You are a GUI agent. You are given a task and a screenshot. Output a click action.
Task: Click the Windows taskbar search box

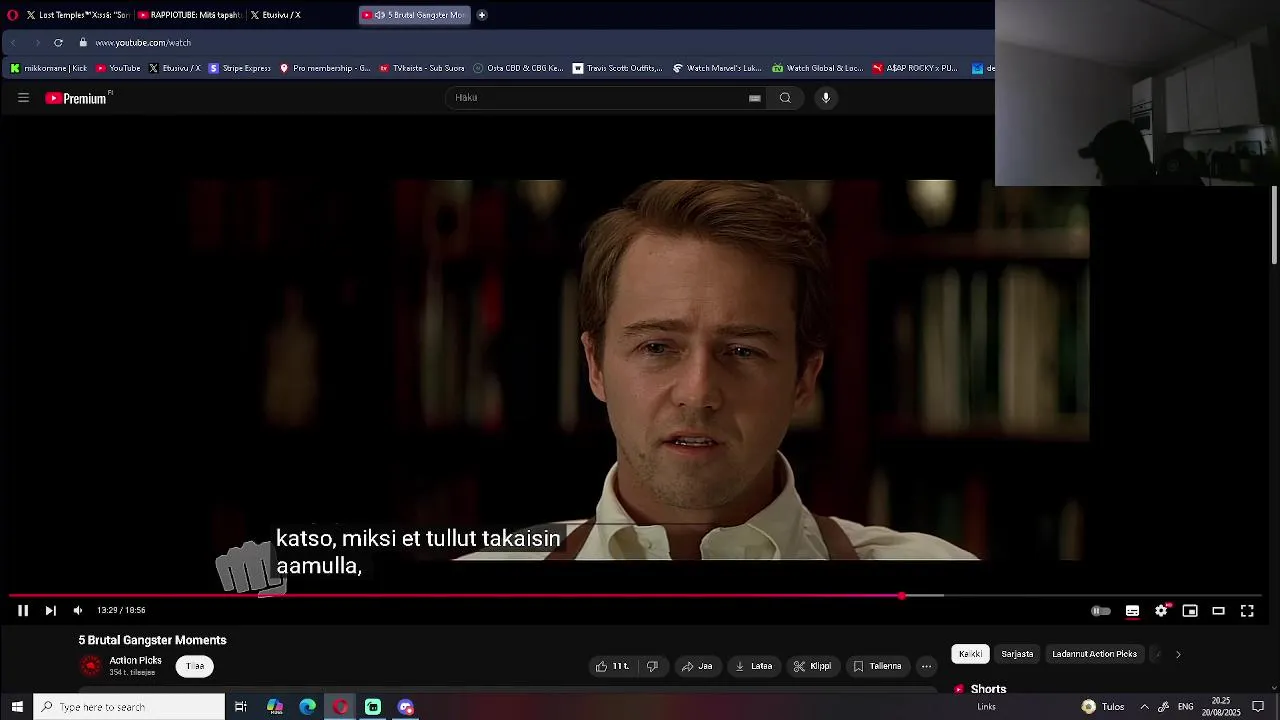point(129,707)
